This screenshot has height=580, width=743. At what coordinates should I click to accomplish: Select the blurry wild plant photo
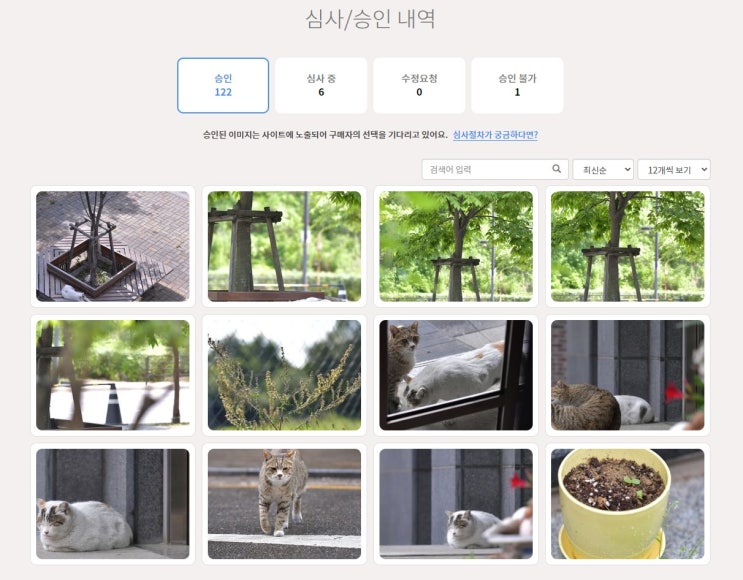tap(284, 375)
